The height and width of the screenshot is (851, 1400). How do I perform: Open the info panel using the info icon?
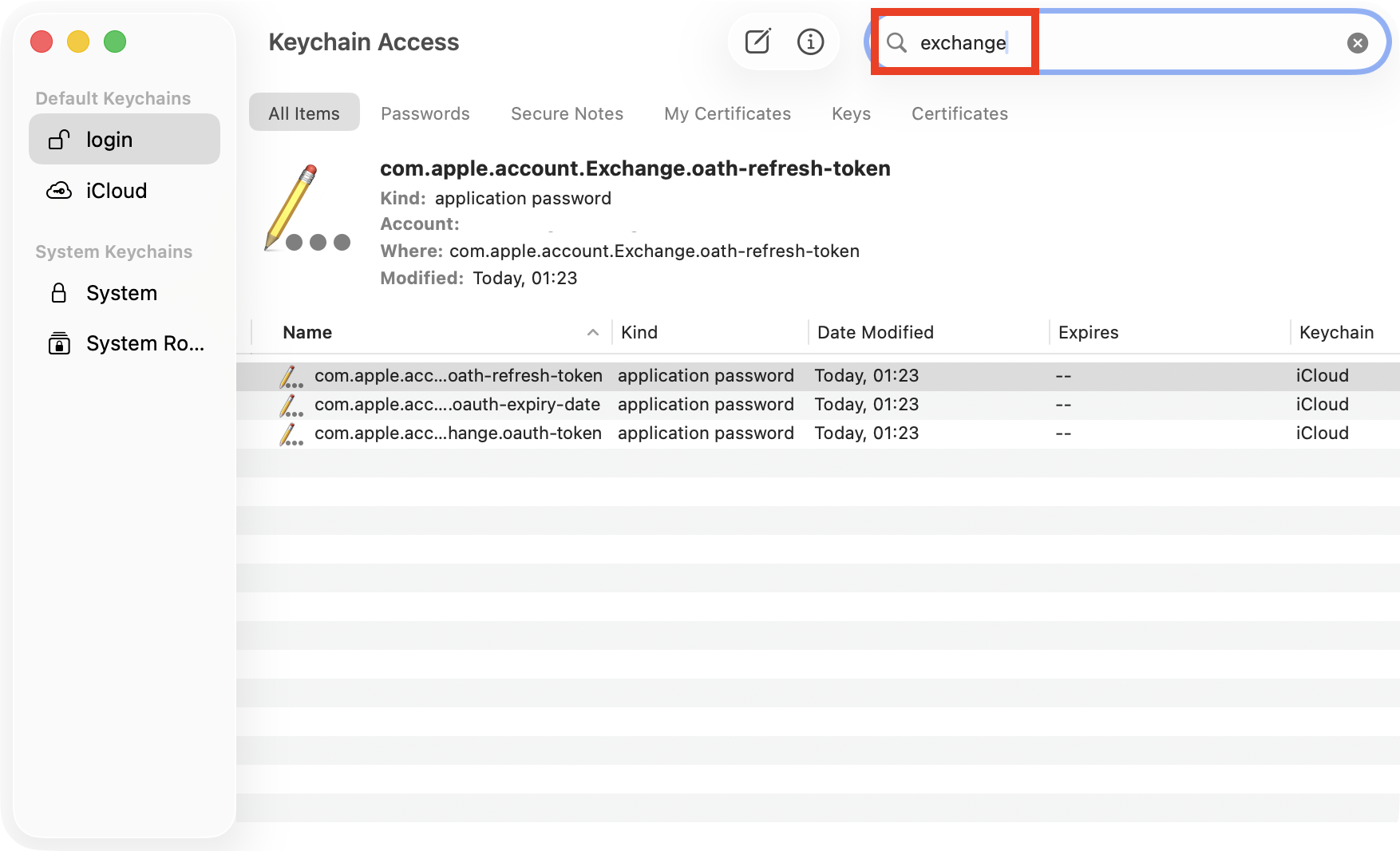810,42
